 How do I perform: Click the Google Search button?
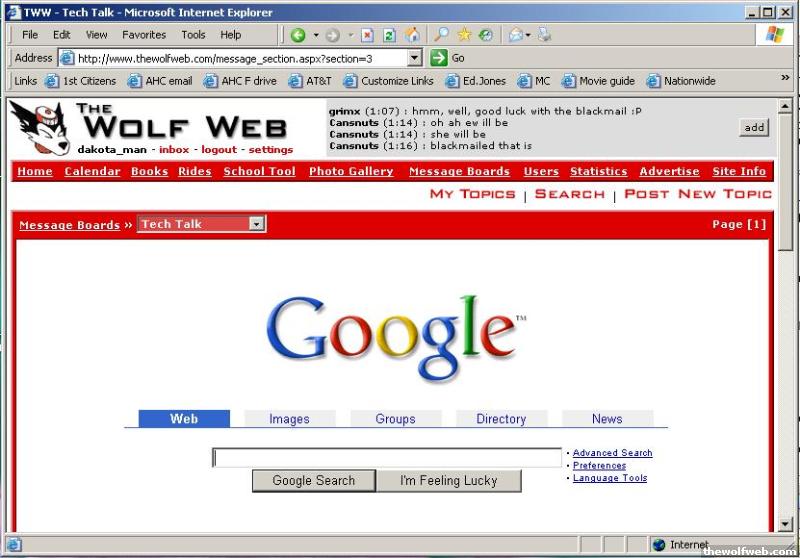[314, 481]
